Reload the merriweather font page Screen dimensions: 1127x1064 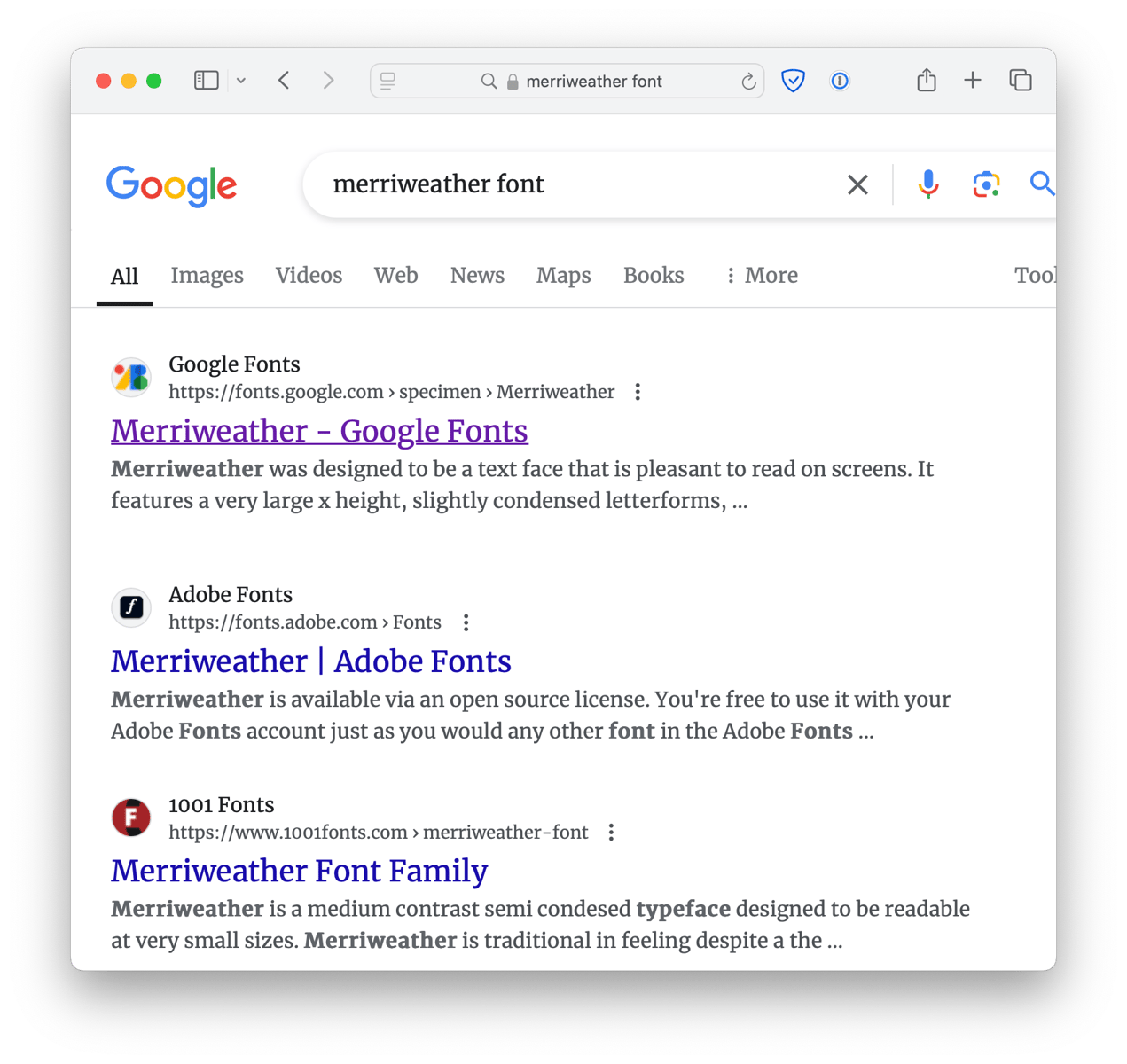point(748,82)
